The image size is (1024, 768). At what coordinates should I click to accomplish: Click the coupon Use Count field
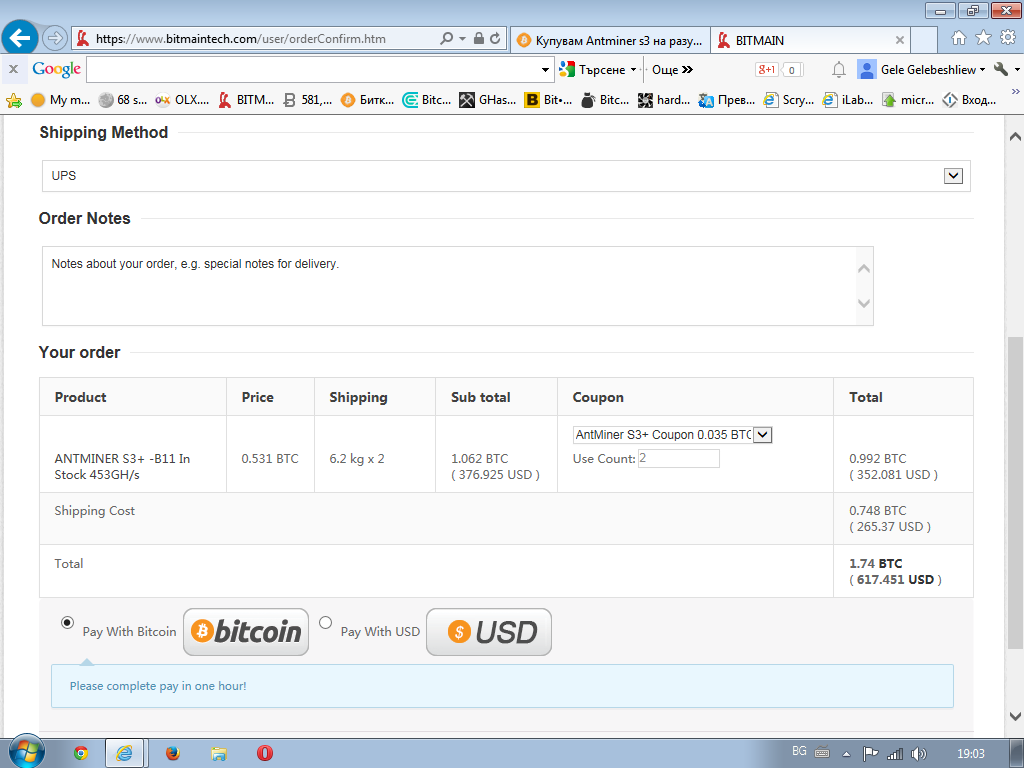coord(679,458)
